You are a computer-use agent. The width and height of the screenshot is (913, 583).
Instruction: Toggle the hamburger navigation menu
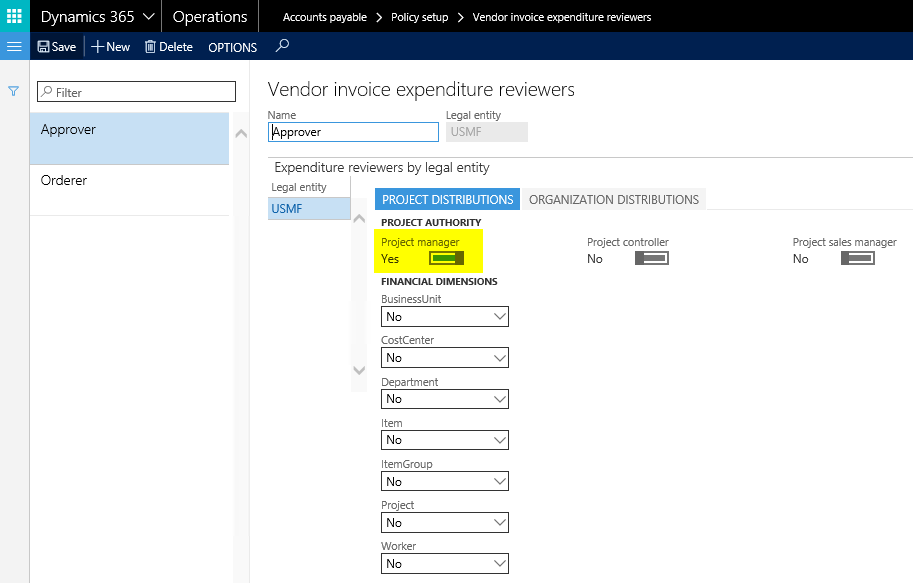14,47
